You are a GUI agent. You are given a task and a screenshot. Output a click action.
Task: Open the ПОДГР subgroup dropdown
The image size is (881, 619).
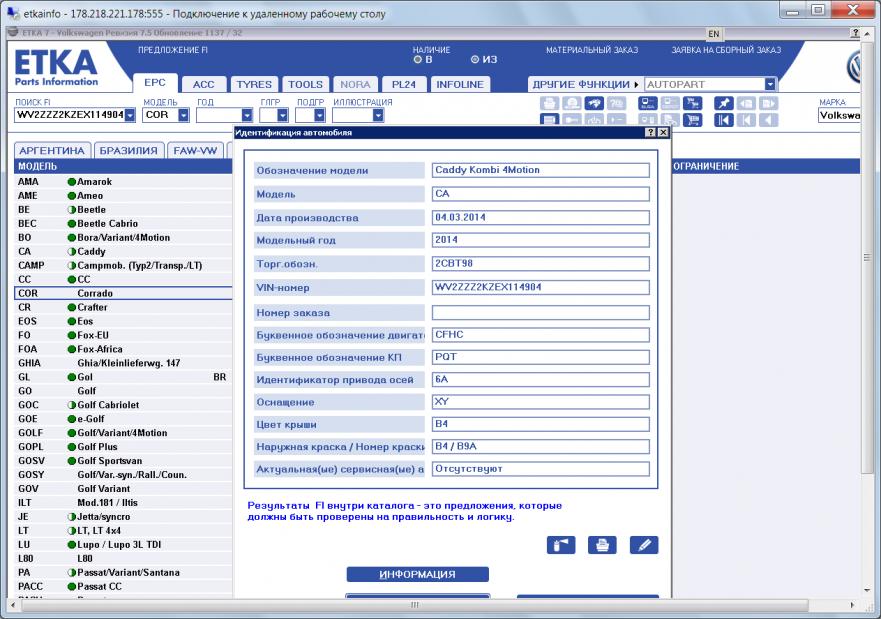pyautogui.click(x=319, y=115)
